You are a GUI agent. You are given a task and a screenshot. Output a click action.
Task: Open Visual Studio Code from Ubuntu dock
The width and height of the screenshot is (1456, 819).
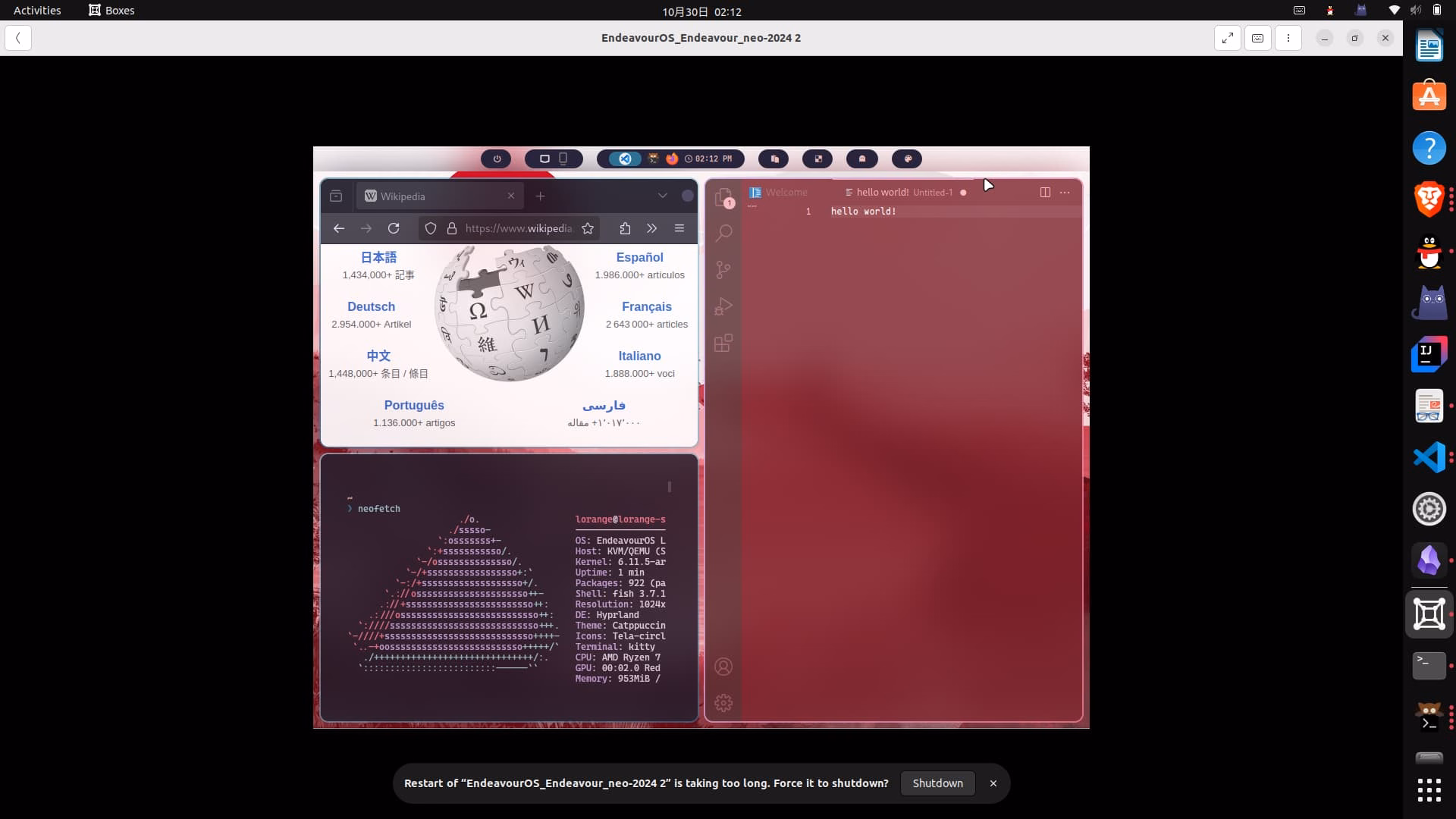click(x=1429, y=457)
